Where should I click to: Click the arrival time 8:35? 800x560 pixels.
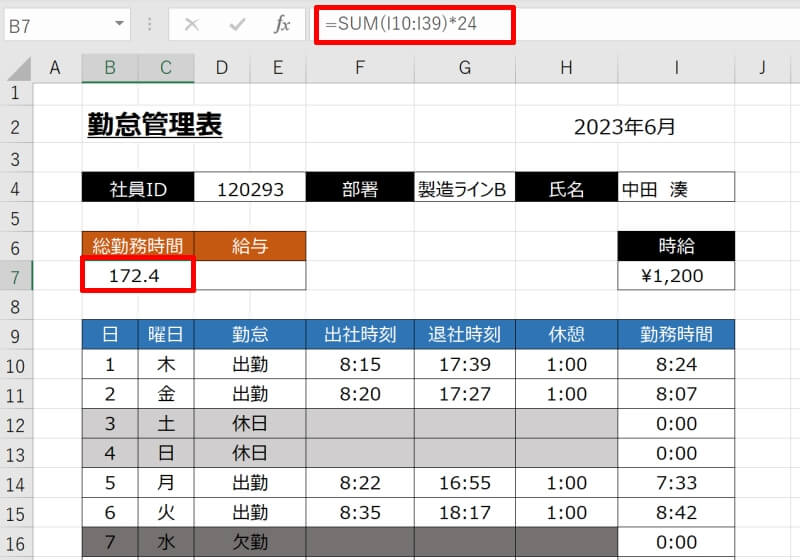[360, 512]
